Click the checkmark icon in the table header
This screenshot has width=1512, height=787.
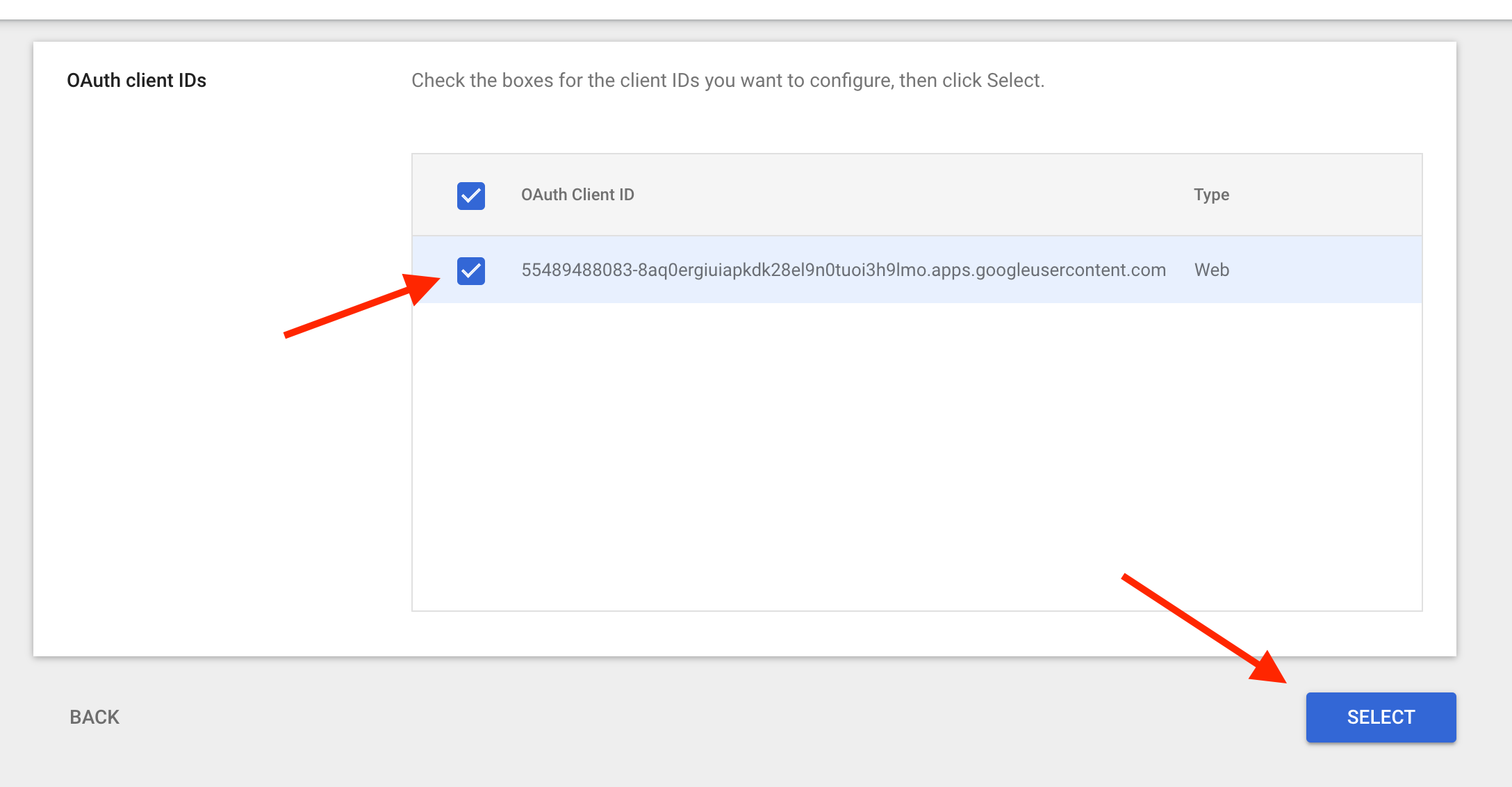470,195
